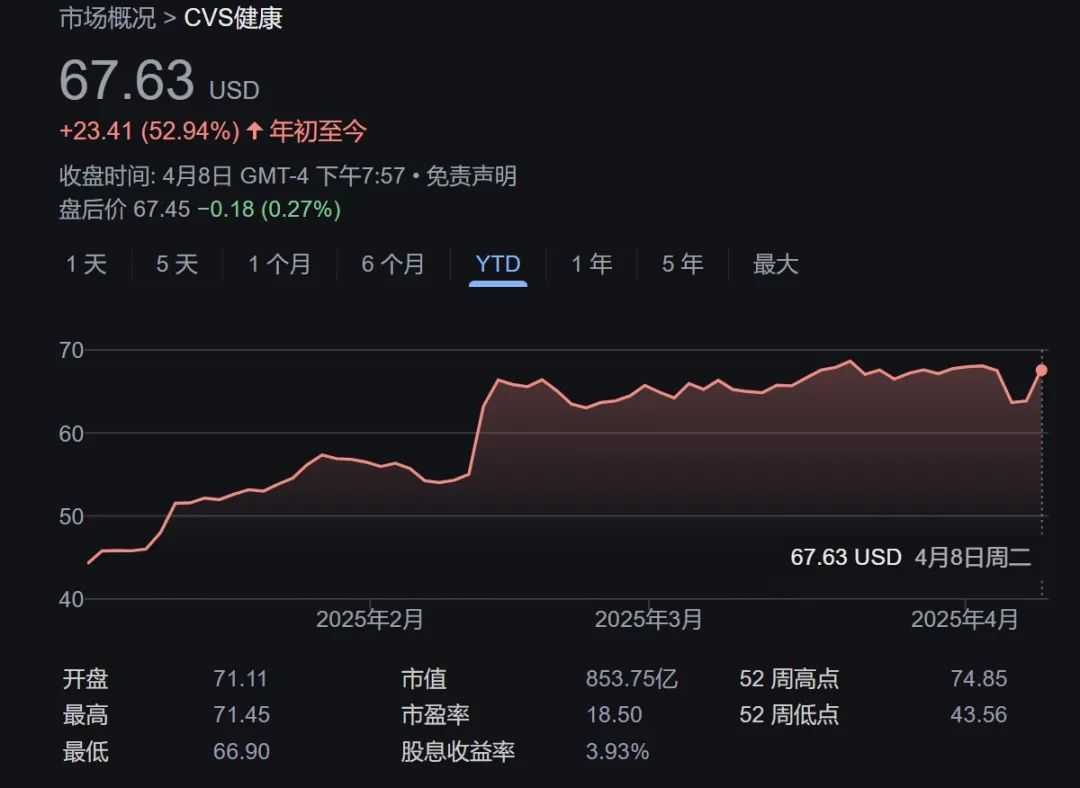
Task: Switch to the 6 个月 tab
Action: 393,264
